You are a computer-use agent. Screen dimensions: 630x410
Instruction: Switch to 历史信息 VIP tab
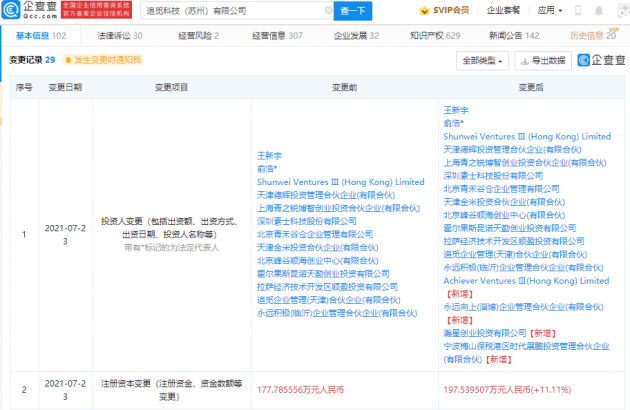click(x=593, y=35)
